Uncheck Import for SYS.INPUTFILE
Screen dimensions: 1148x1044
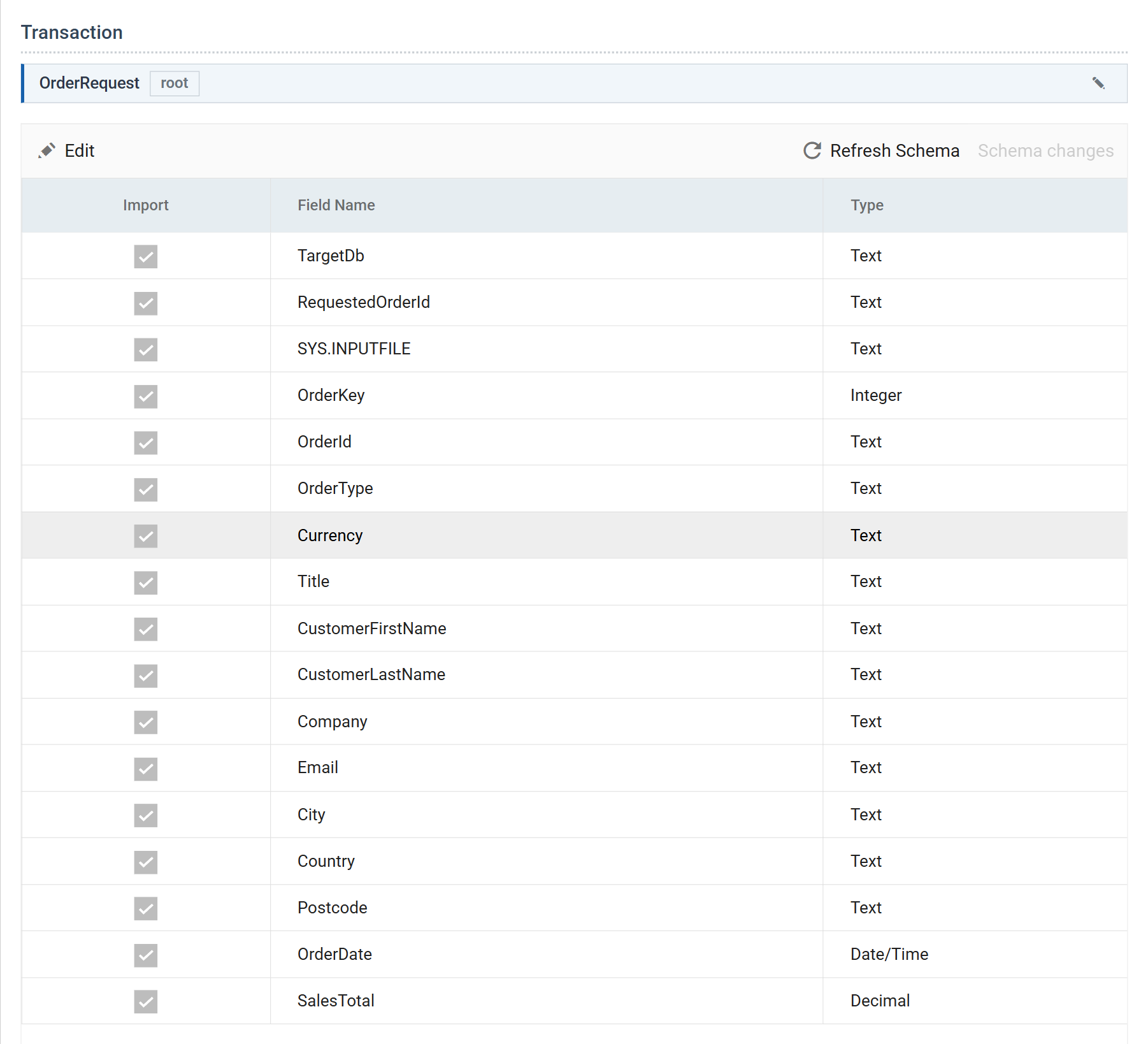pos(146,349)
